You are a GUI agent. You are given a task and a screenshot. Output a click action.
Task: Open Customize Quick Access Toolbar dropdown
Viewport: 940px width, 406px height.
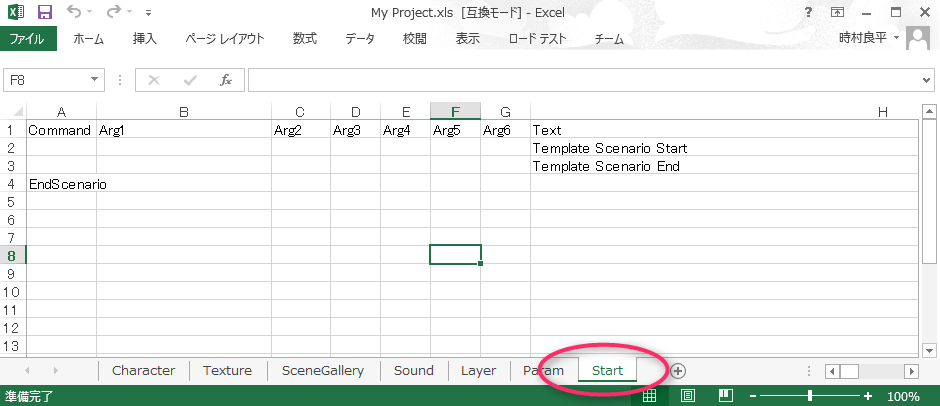(148, 14)
